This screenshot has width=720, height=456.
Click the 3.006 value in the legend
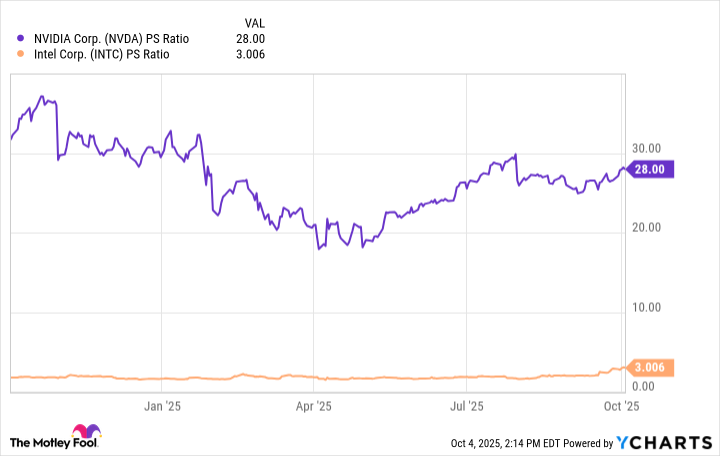click(252, 55)
